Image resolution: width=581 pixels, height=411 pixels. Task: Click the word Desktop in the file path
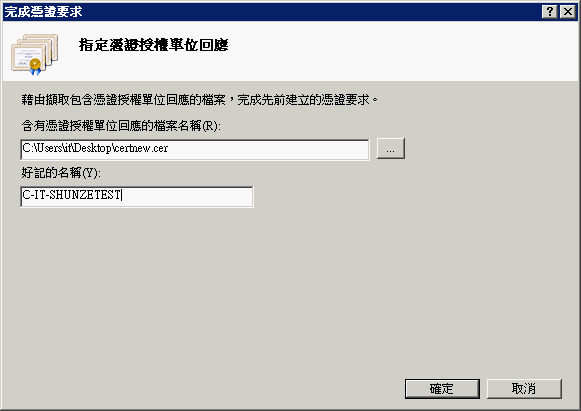pyautogui.click(x=92, y=148)
